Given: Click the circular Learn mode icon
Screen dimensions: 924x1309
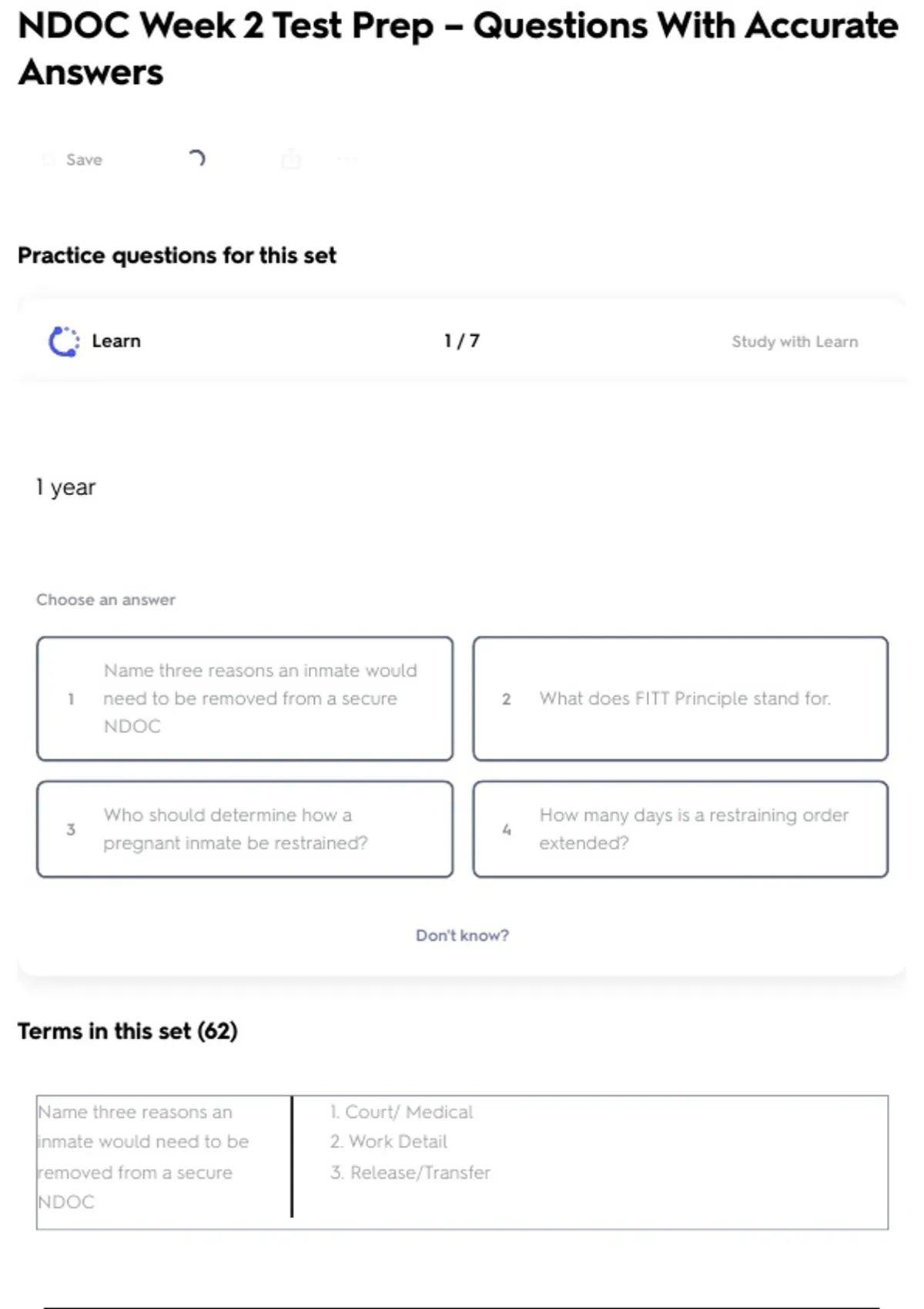Looking at the screenshot, I should 64,341.
